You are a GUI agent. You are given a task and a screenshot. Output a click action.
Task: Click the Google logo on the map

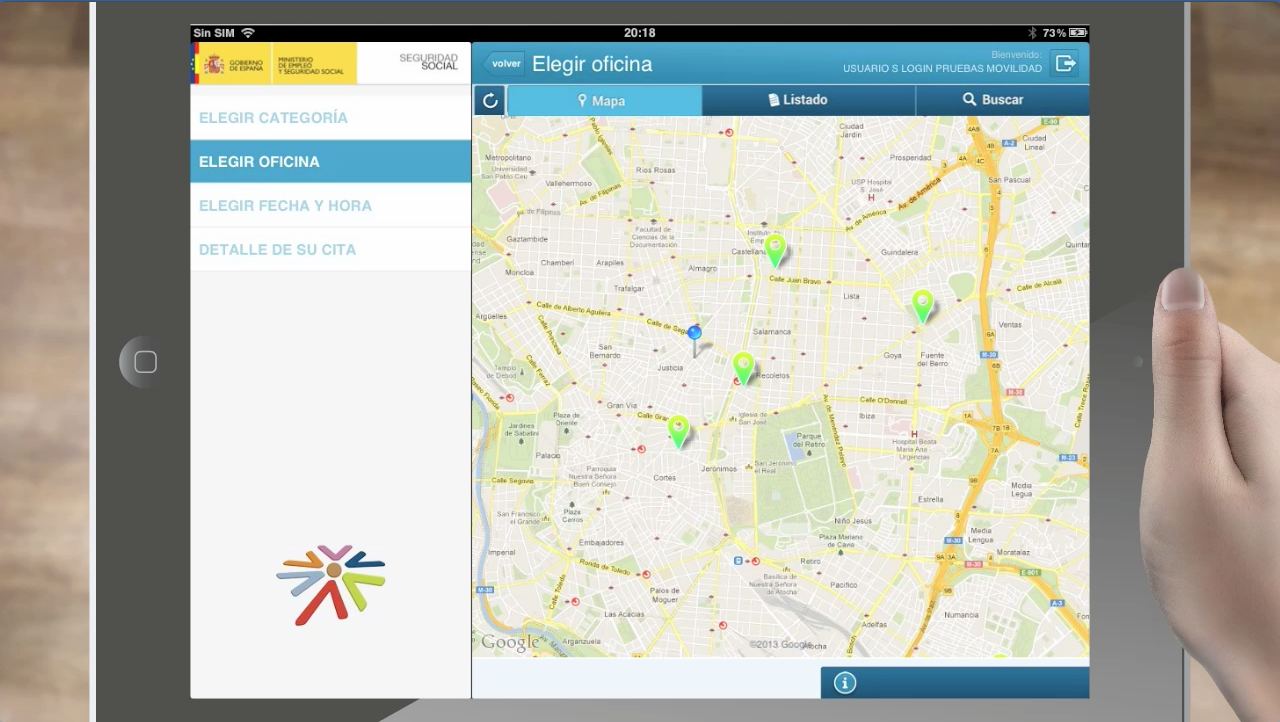pyautogui.click(x=510, y=643)
